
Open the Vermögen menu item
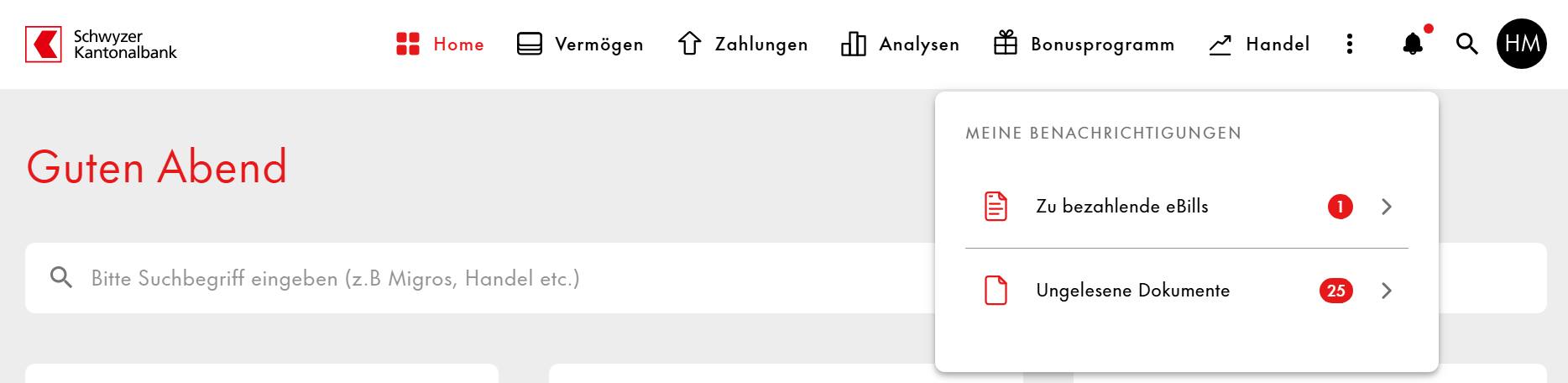pos(581,44)
